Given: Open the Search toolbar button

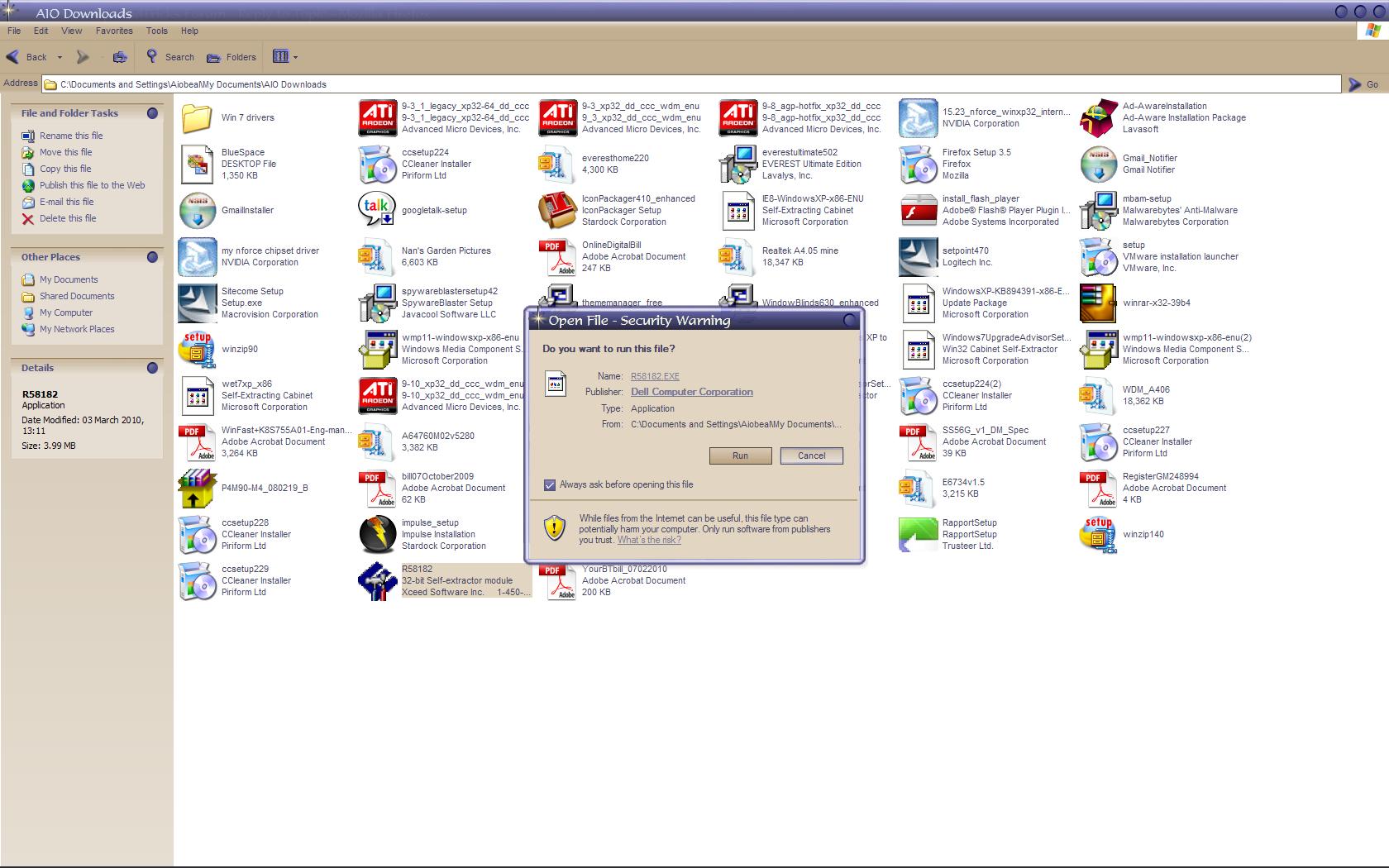Looking at the screenshot, I should coord(169,57).
